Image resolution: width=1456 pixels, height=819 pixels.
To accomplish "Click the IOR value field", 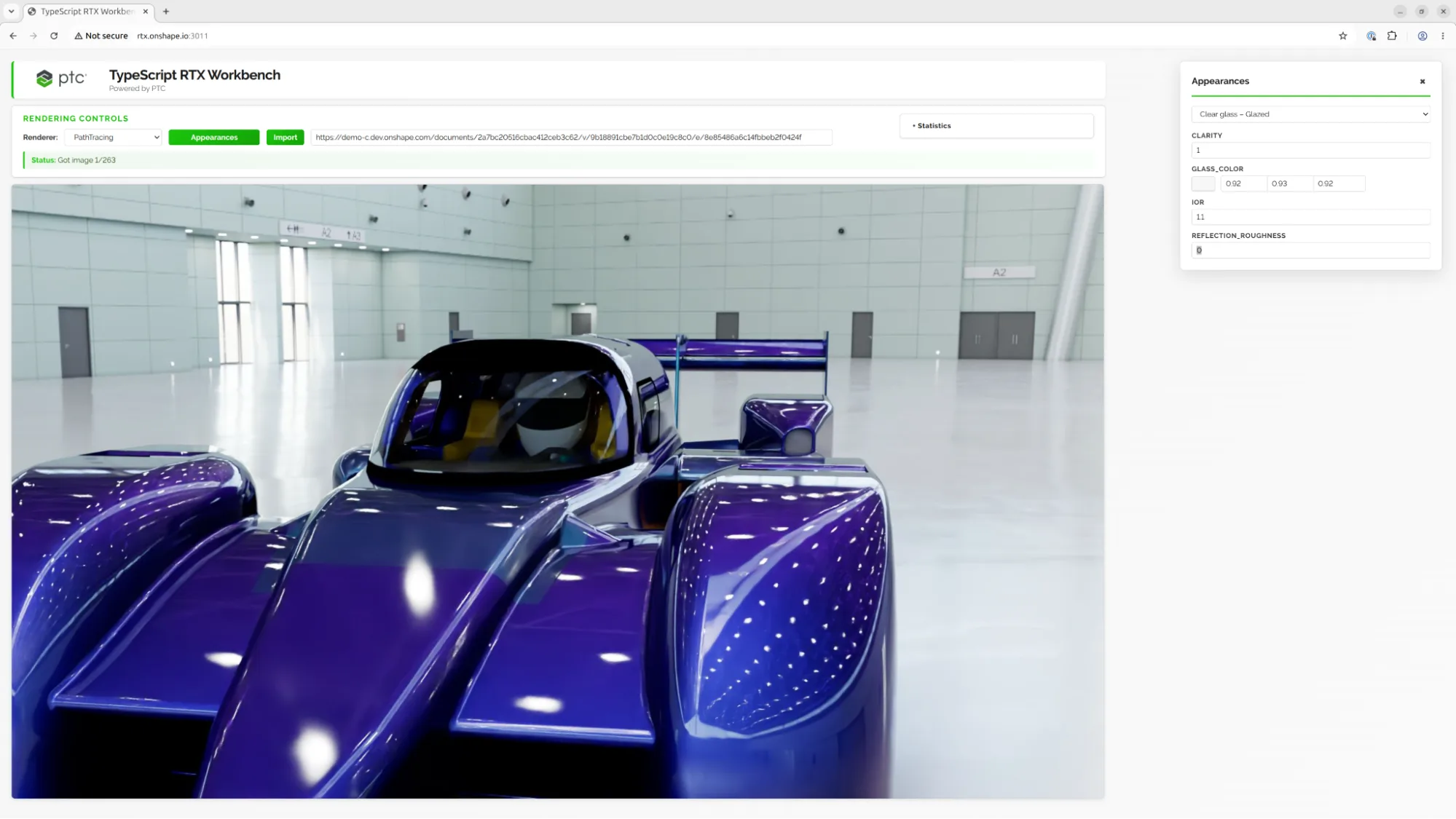I will pyautogui.click(x=1310, y=217).
